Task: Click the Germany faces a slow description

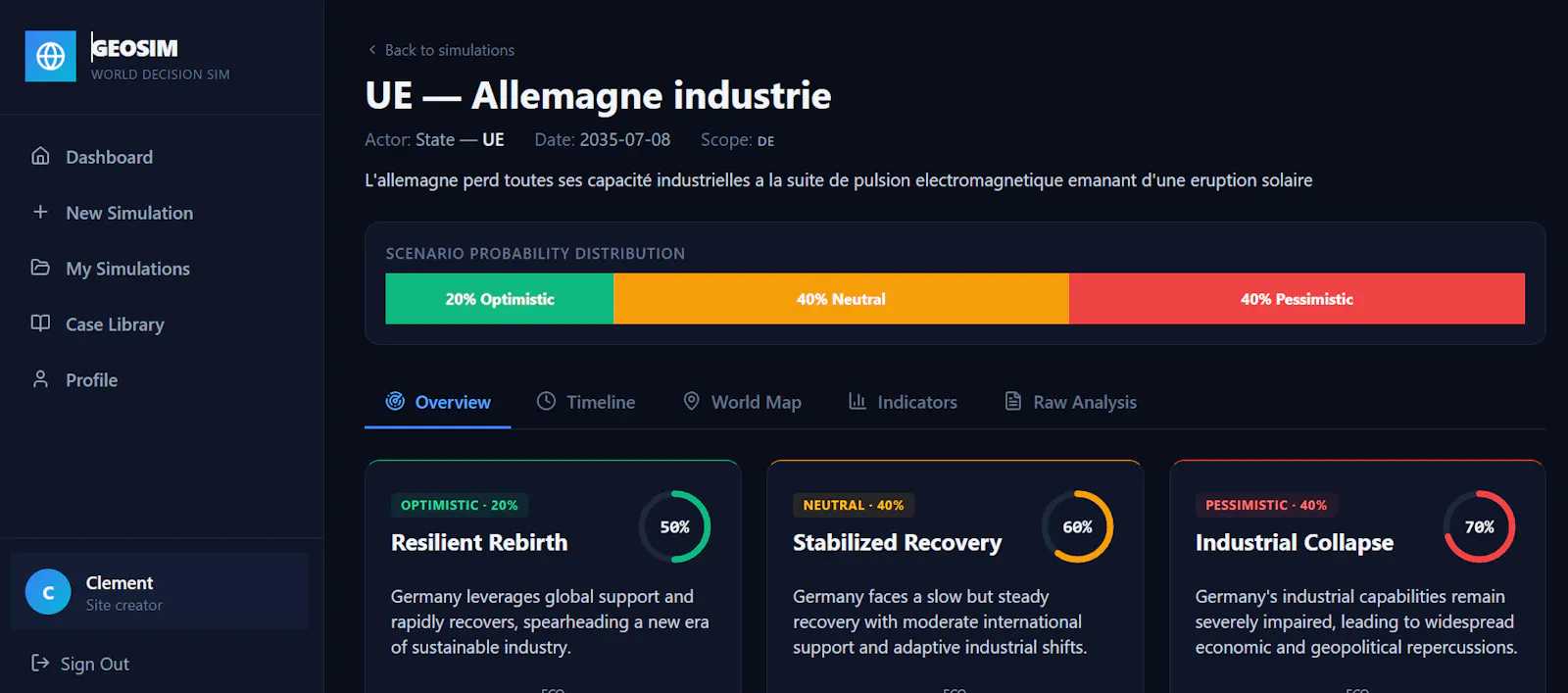Action: click(x=940, y=621)
